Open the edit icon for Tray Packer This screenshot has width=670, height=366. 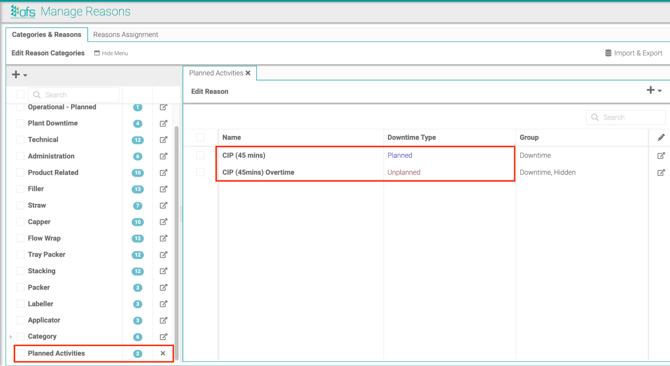[163, 255]
